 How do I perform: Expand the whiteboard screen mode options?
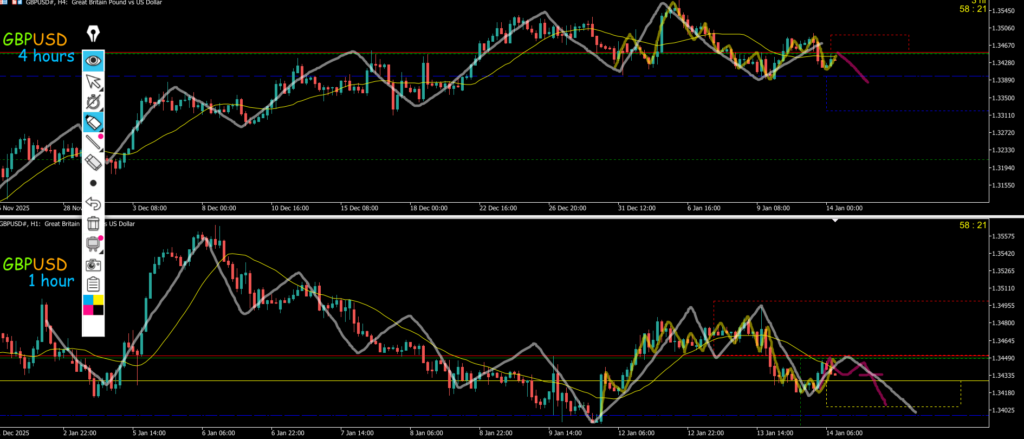pyautogui.click(x=94, y=243)
